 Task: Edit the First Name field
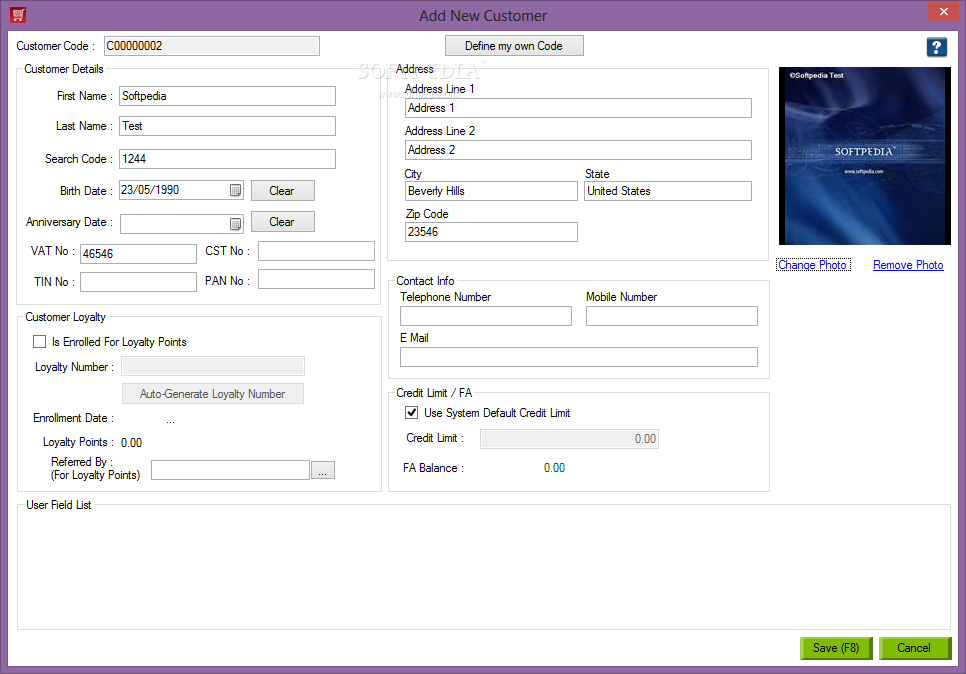coord(227,96)
